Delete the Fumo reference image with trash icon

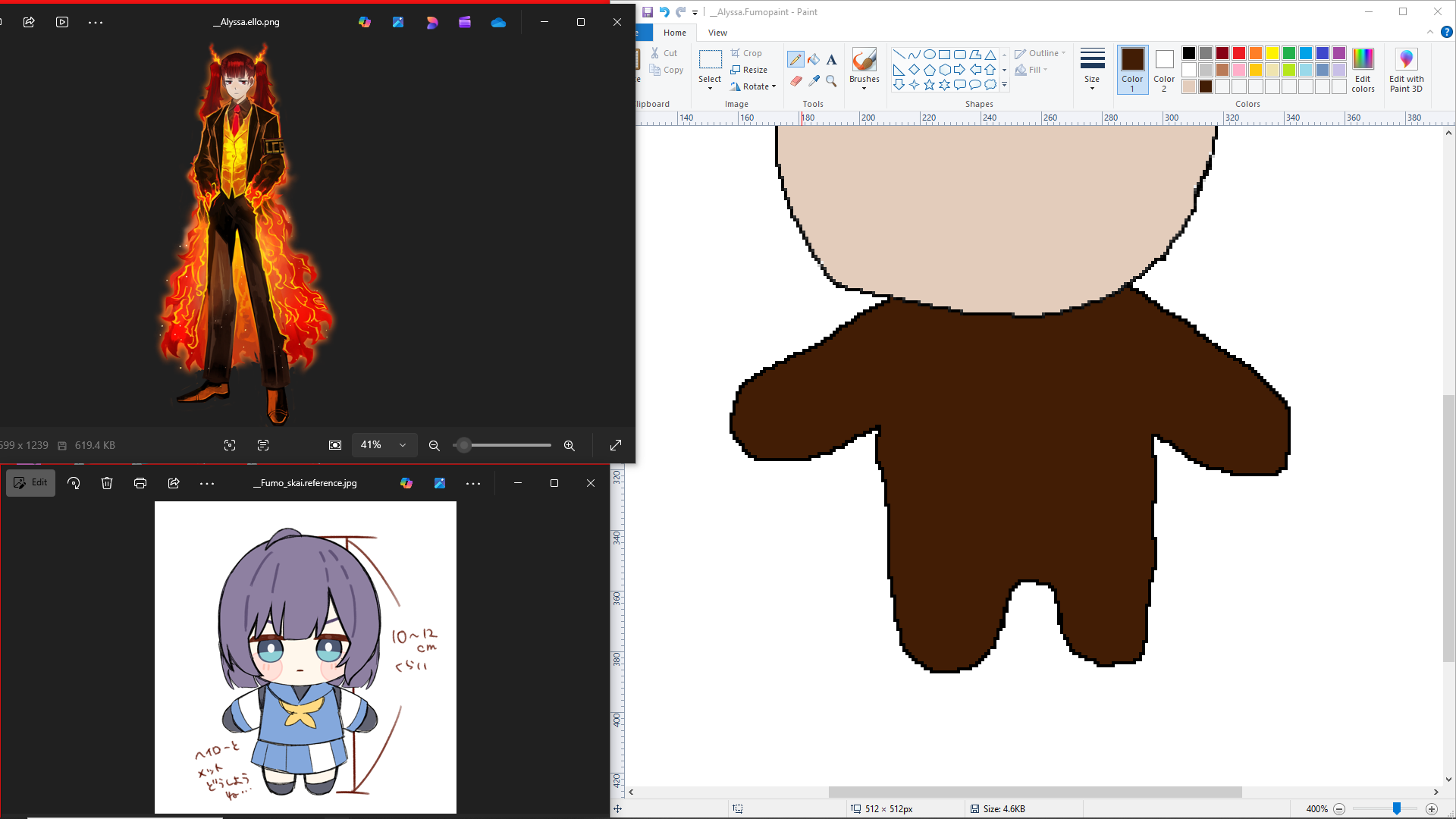point(107,483)
